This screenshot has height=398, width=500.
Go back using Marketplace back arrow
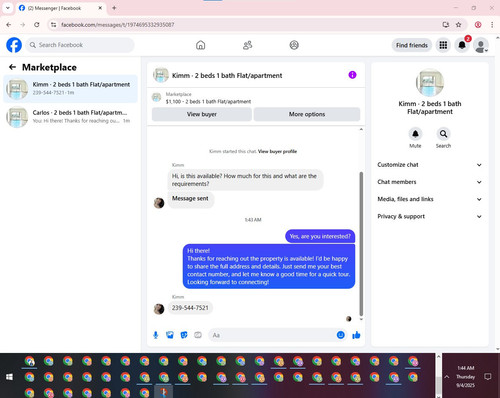click(x=12, y=67)
